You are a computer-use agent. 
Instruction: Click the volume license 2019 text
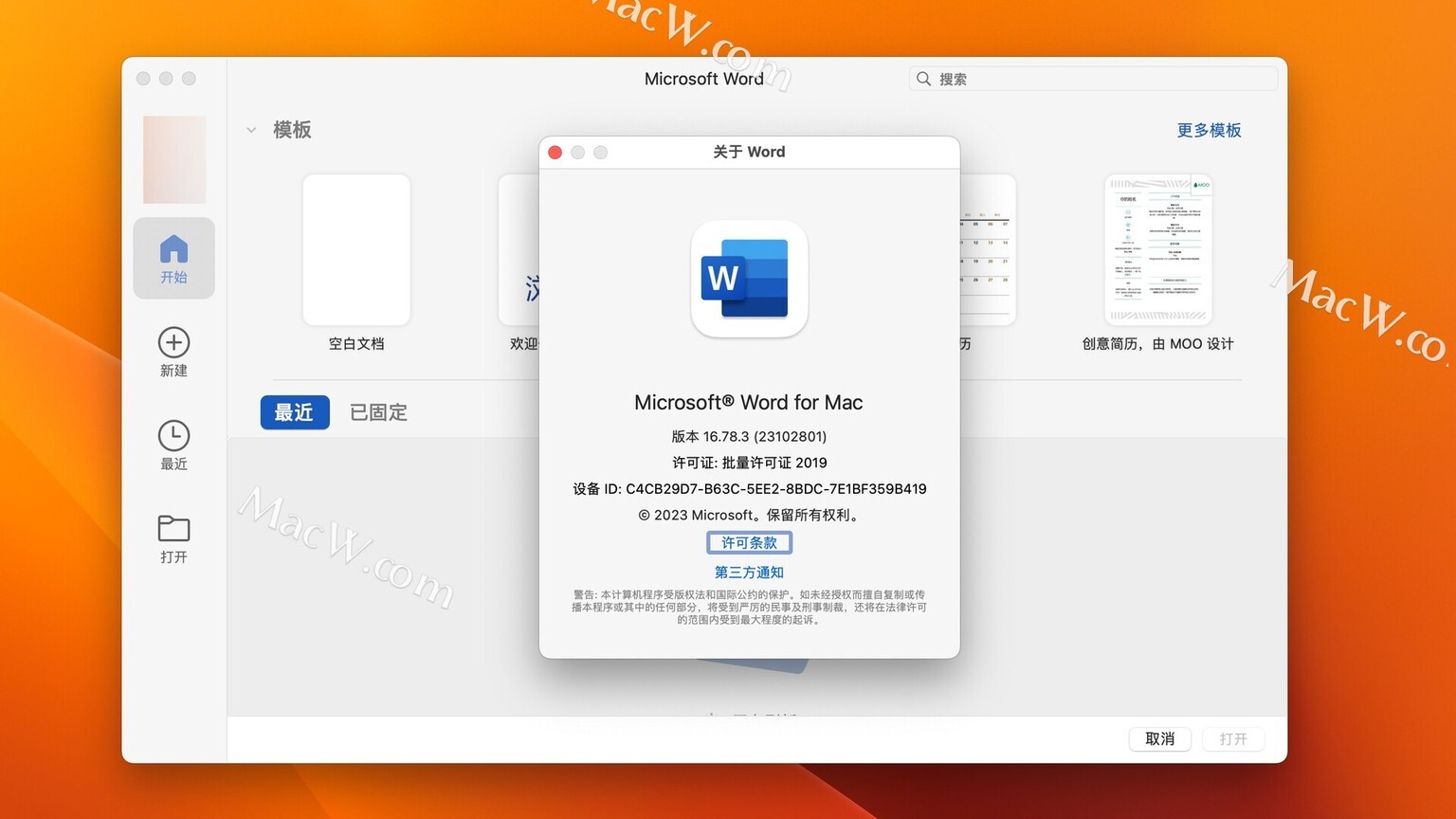pyautogui.click(x=749, y=463)
